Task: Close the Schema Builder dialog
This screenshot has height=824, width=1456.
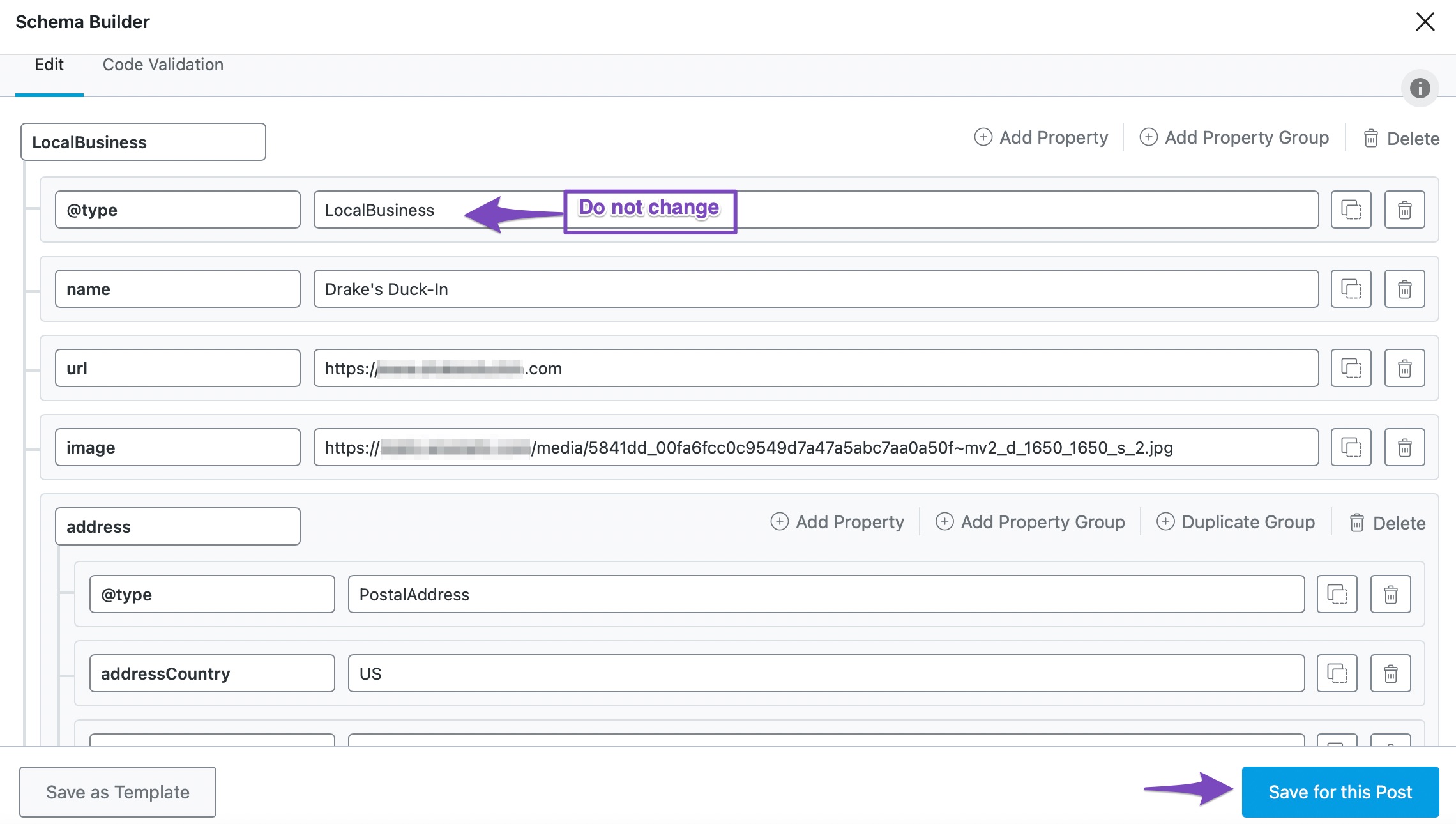Action: click(x=1425, y=22)
